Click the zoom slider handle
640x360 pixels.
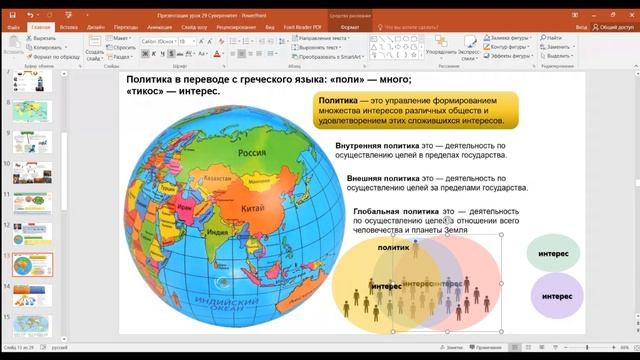click(x=587, y=347)
